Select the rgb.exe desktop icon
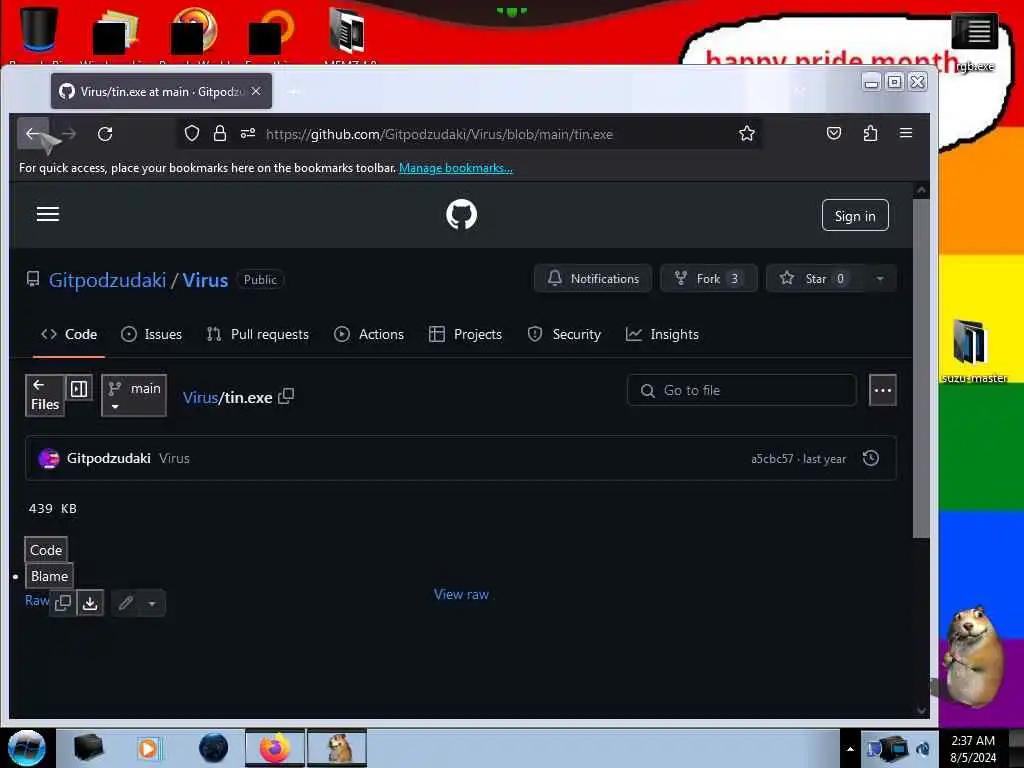The height and width of the screenshot is (768, 1024). coord(975,42)
